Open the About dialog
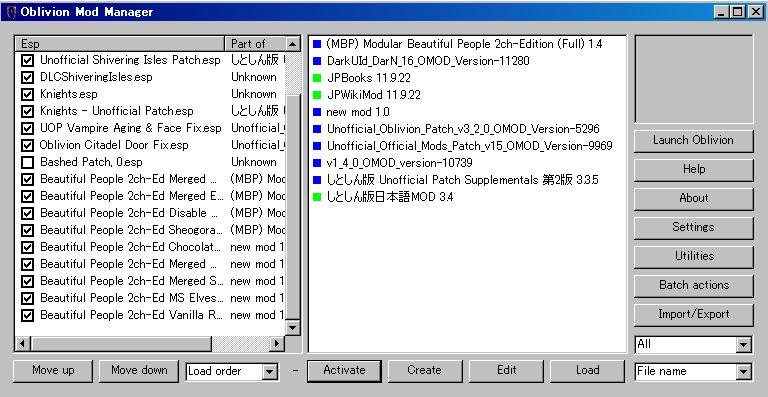768x397 pixels. [x=694, y=199]
